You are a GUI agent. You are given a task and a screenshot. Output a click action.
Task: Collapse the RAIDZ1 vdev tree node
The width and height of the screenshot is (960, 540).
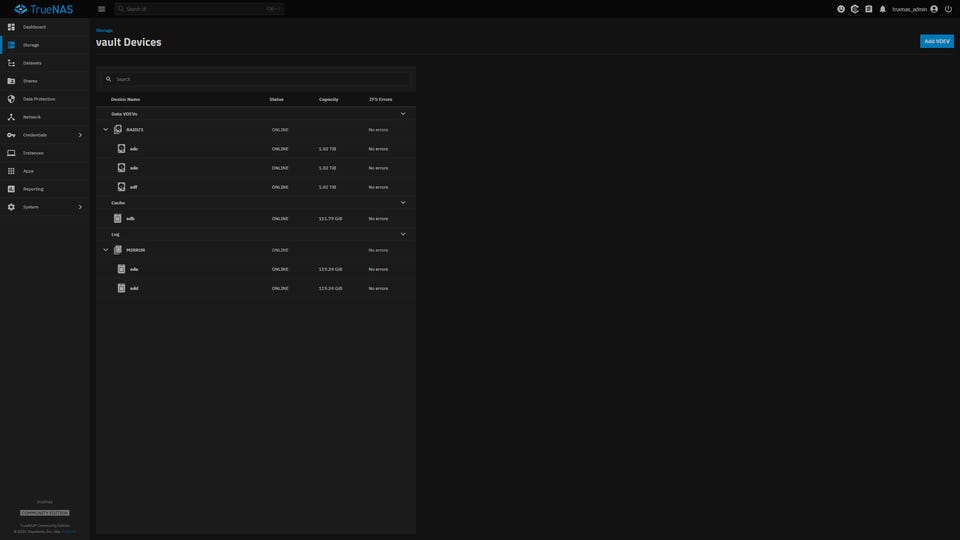(x=105, y=130)
